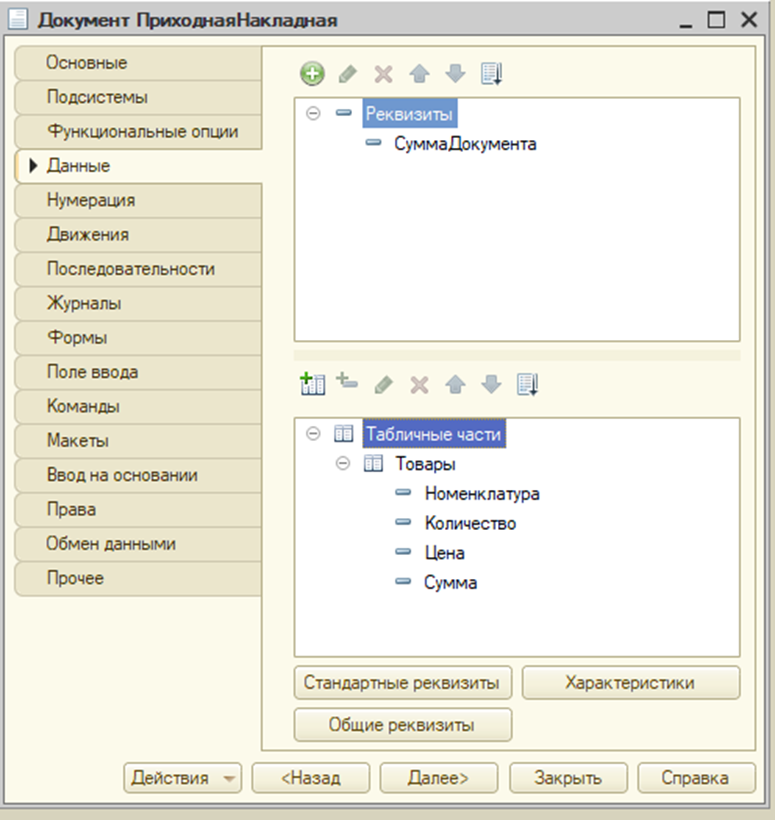Click document icon in title bar

point(17,19)
